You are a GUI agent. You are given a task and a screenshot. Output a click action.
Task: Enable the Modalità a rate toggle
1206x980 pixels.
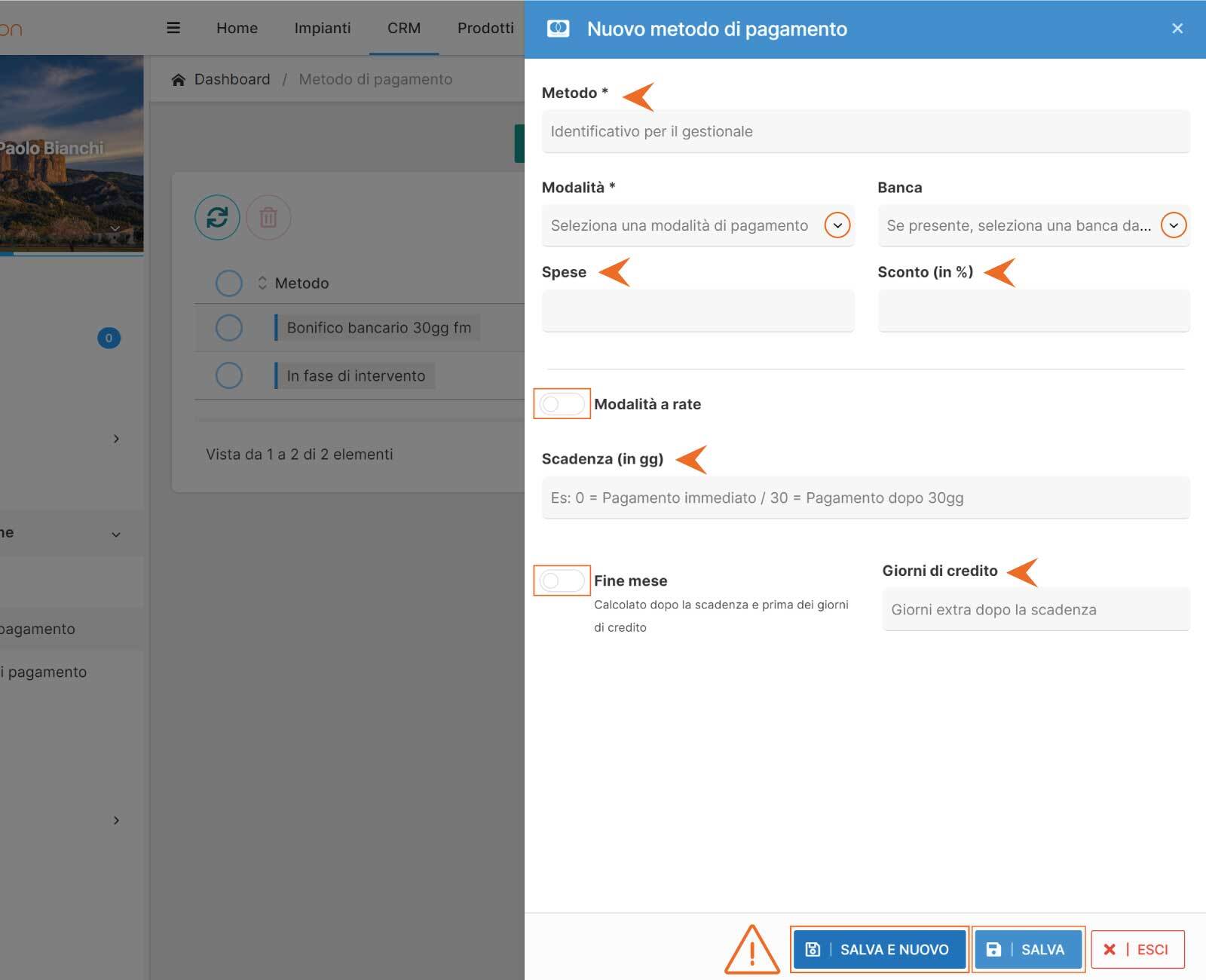pyautogui.click(x=562, y=404)
